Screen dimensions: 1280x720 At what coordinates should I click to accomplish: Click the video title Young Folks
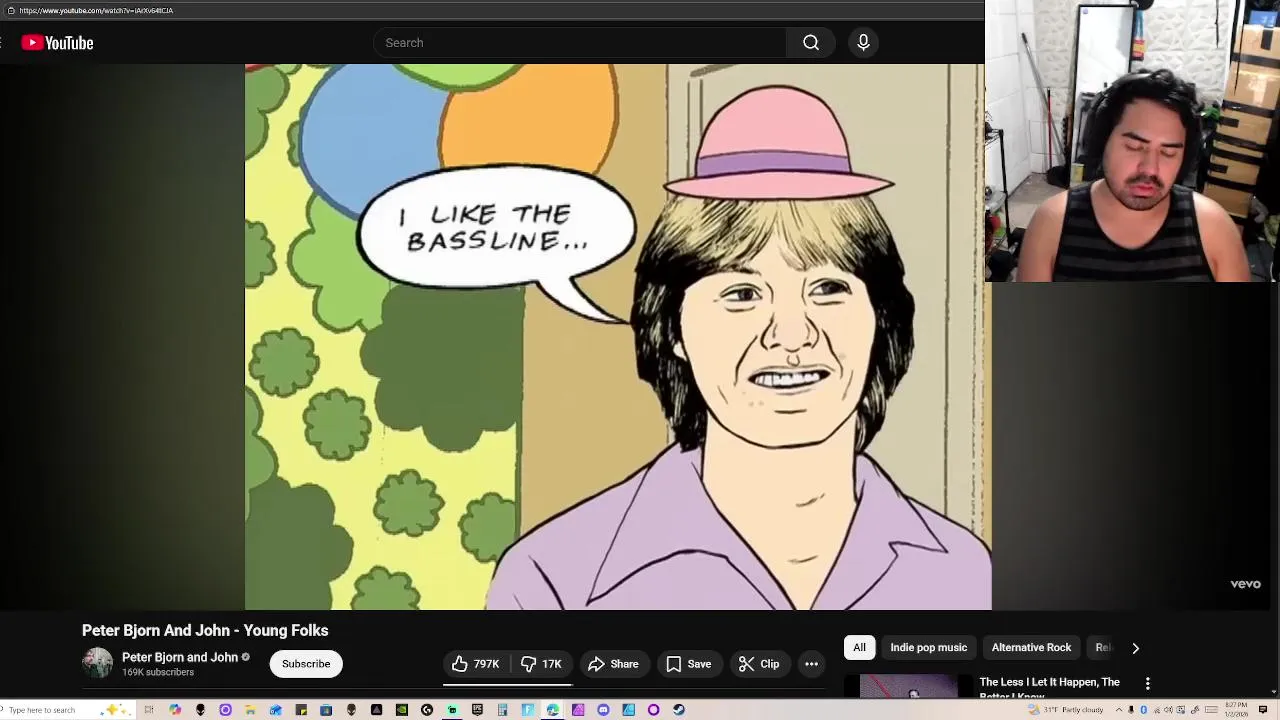pyautogui.click(x=205, y=630)
